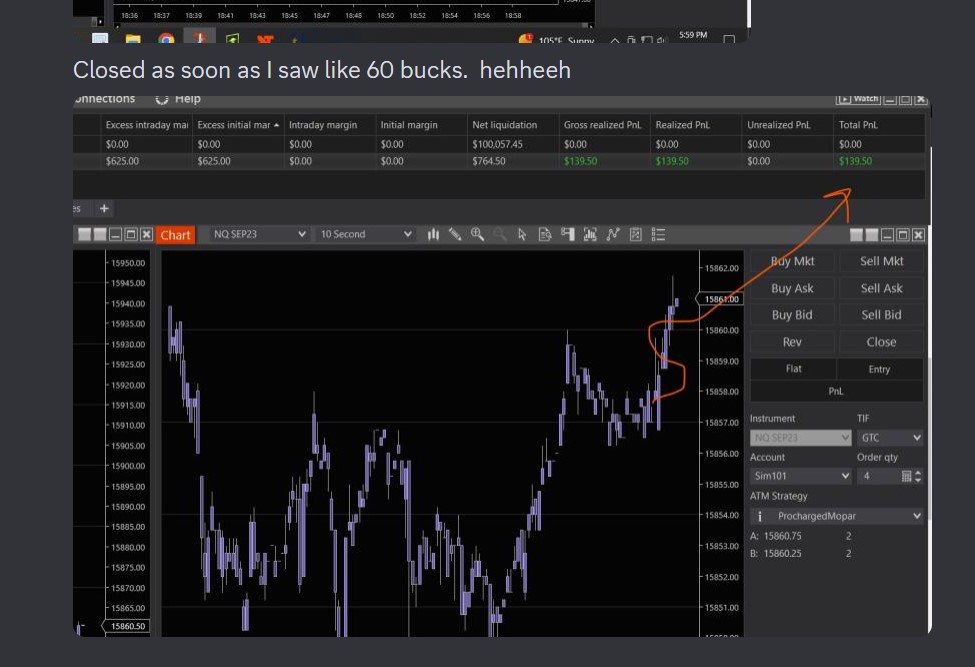Sort by Gross realized PnL column
The height and width of the screenshot is (667, 975).
click(604, 125)
